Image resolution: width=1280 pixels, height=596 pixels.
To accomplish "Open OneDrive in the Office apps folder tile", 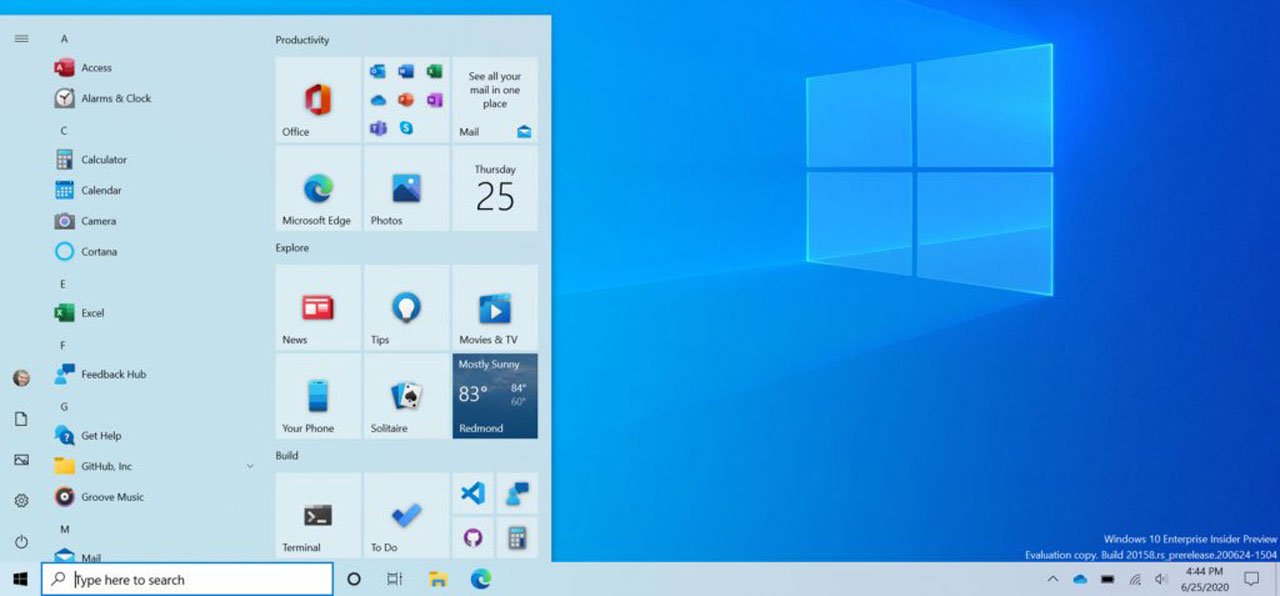I will 378,100.
